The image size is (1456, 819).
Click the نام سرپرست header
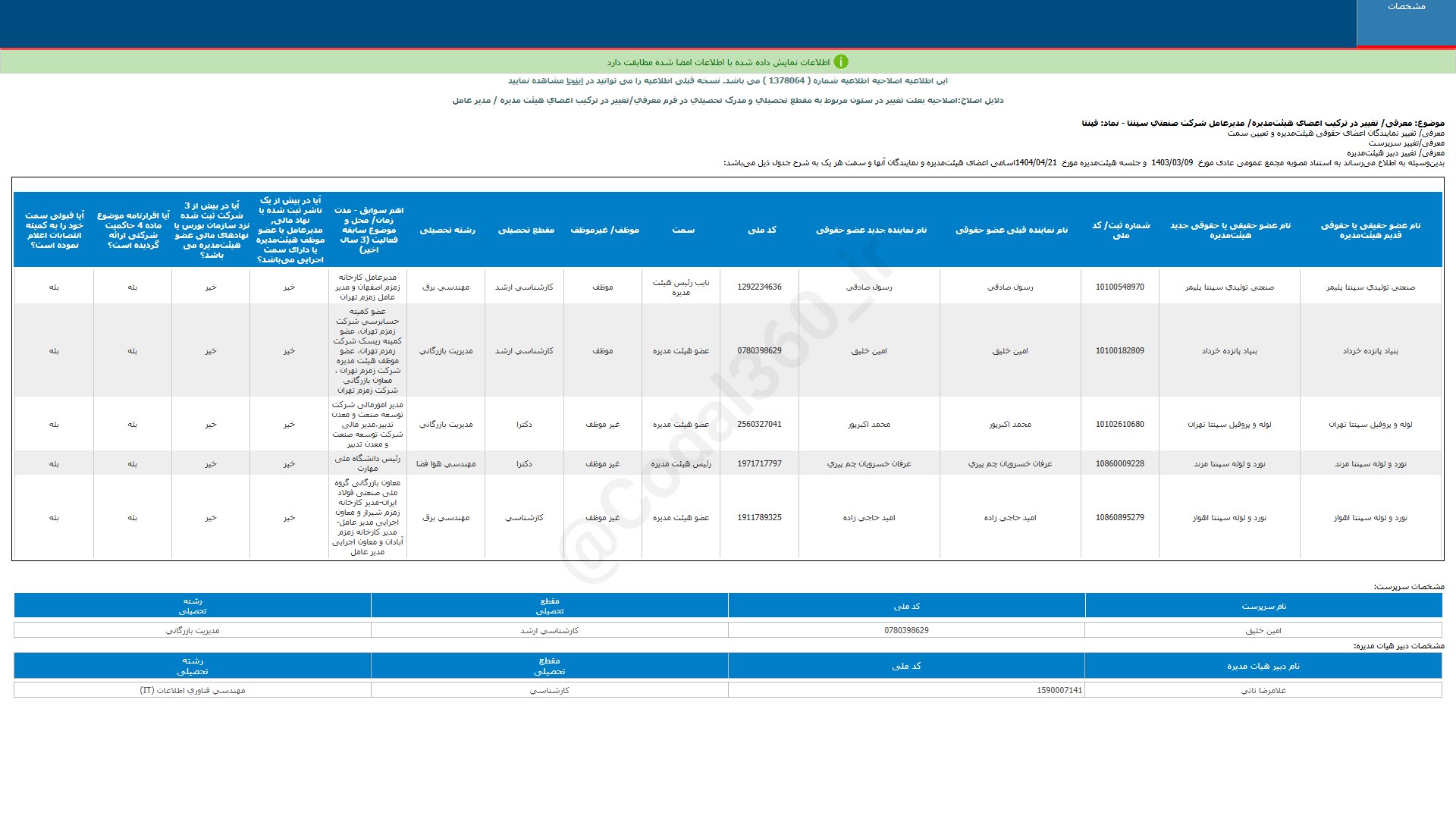point(1263,607)
